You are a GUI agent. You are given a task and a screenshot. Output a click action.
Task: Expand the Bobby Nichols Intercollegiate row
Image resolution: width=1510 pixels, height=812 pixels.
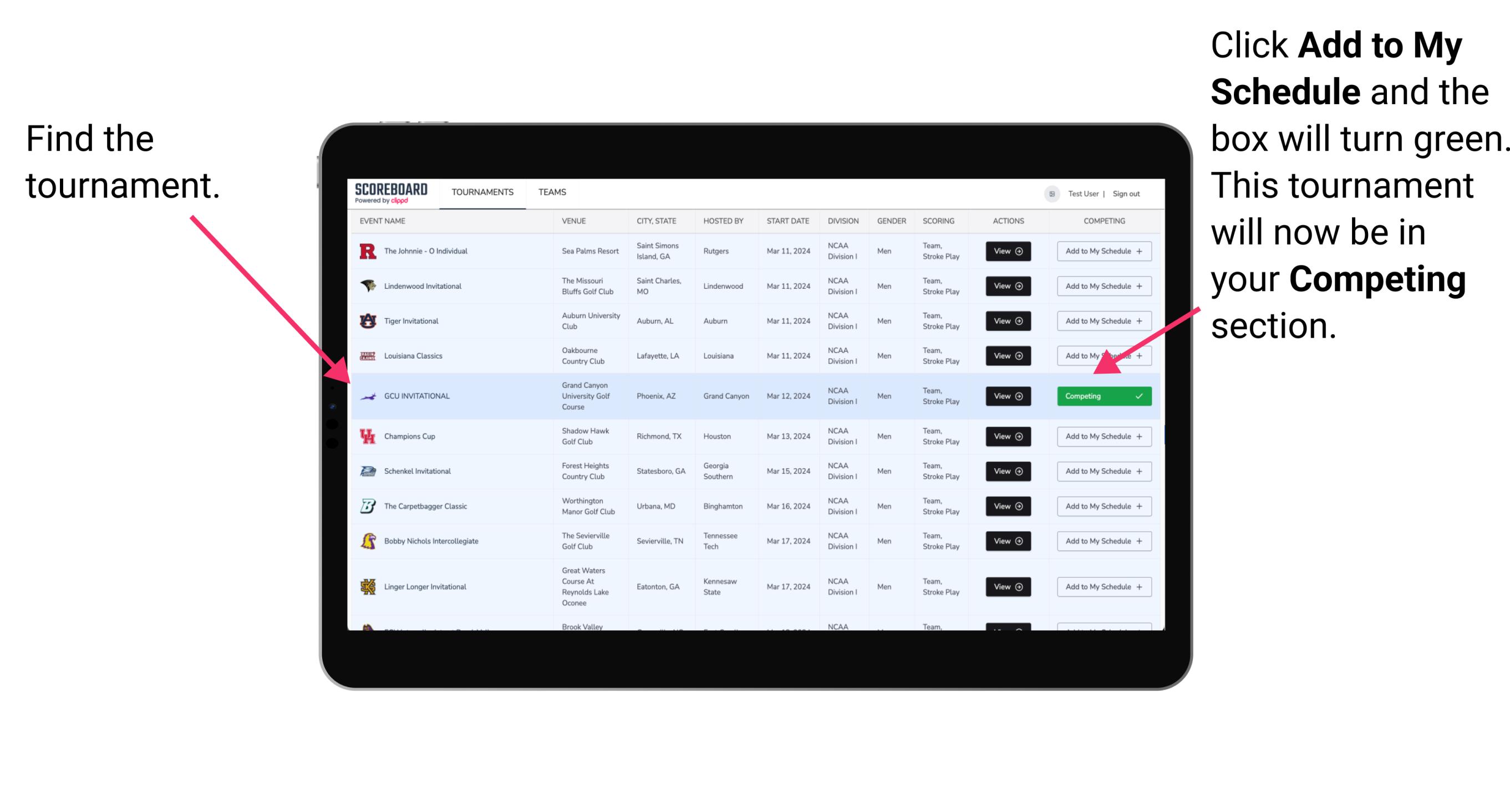1006,541
